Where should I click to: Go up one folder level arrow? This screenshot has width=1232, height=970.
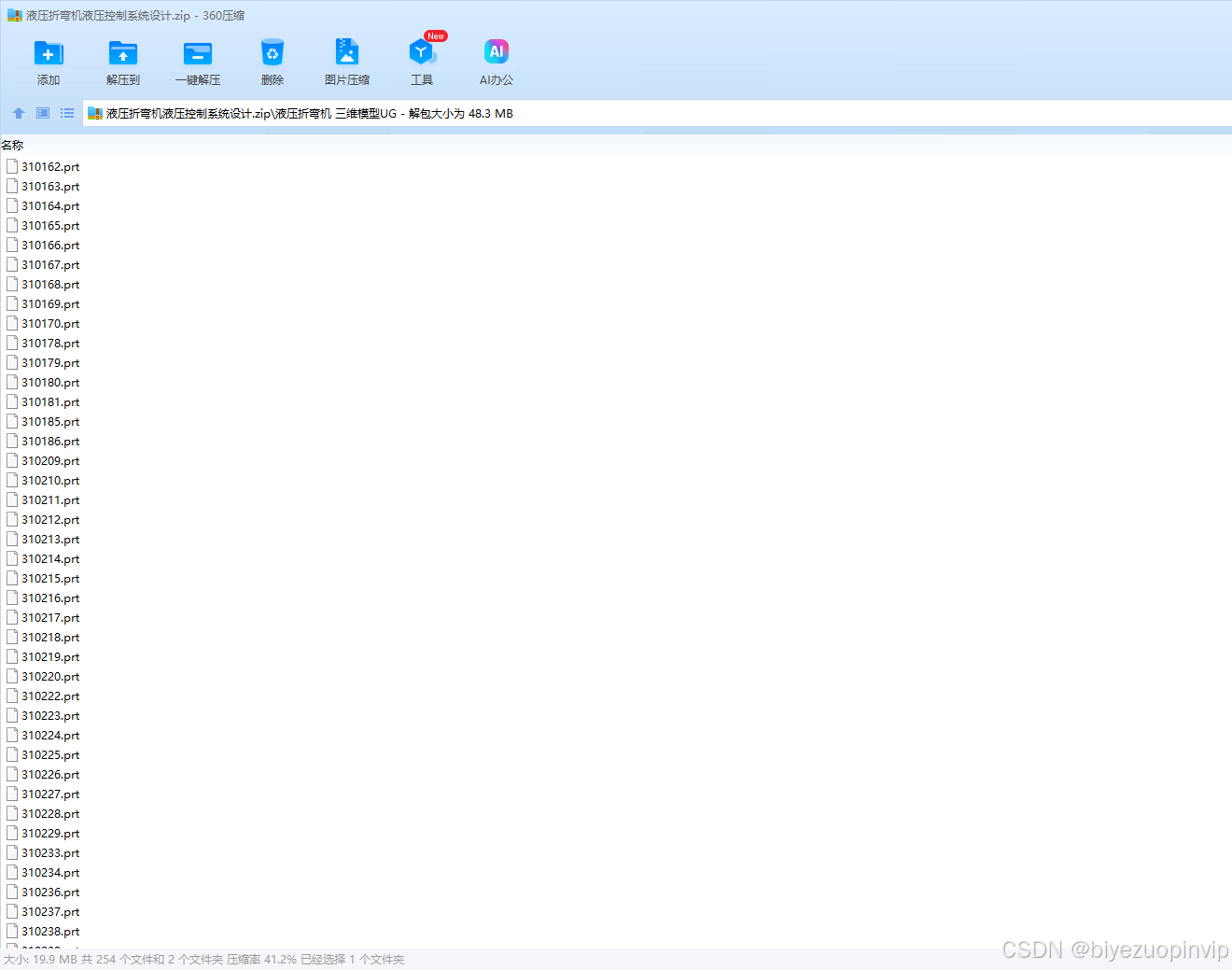(x=19, y=113)
